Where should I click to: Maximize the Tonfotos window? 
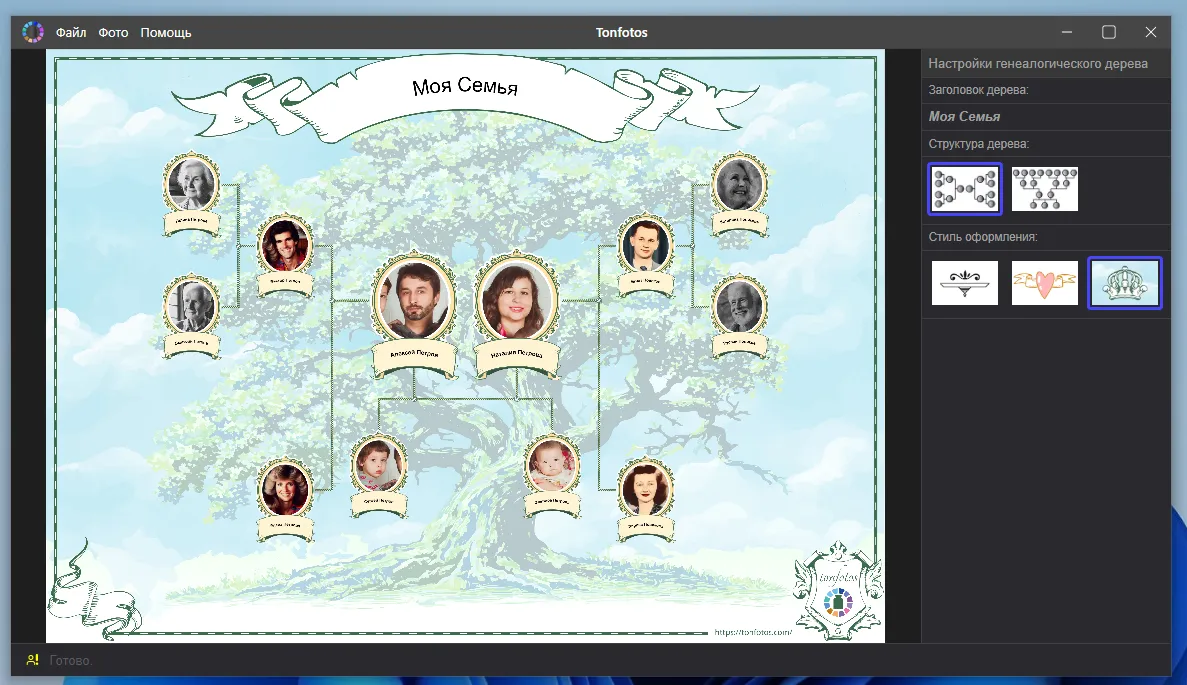click(1108, 32)
